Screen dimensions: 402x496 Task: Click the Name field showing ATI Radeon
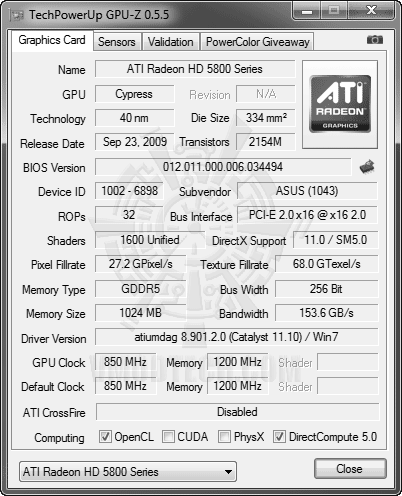point(195,69)
